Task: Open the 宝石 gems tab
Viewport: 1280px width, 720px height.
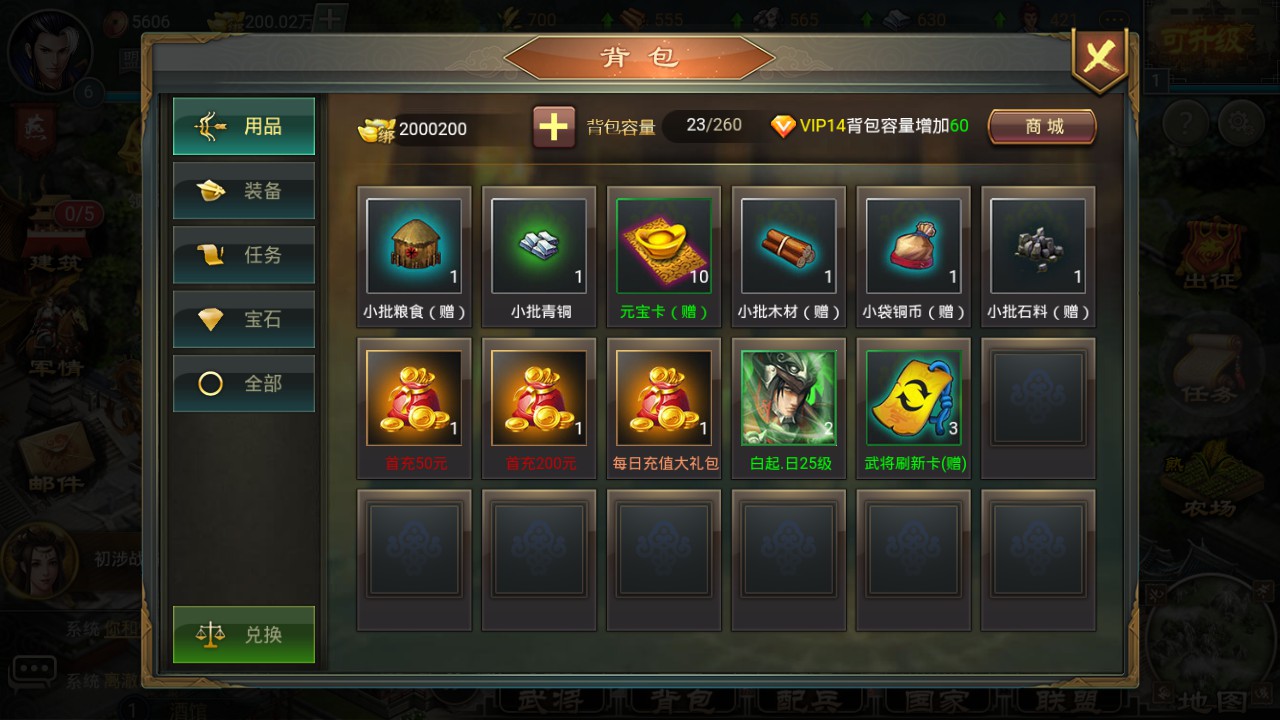Action: 244,319
